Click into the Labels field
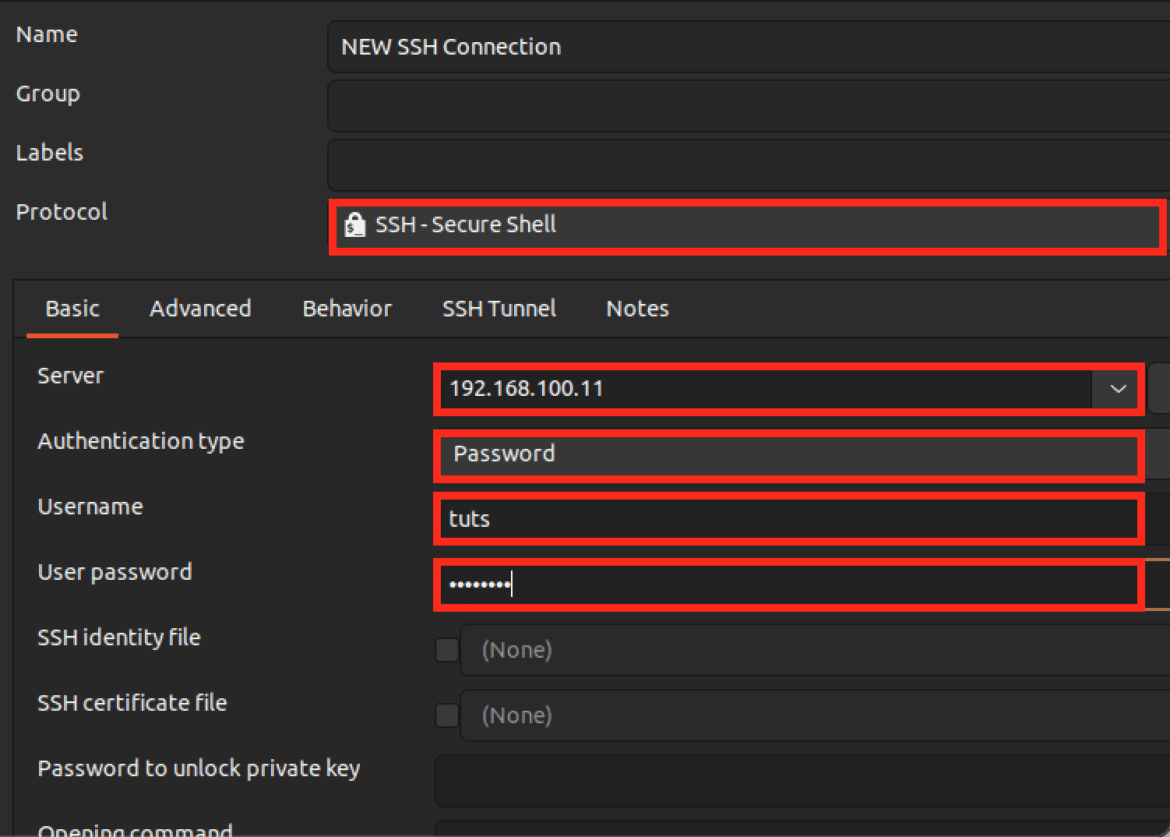This screenshot has width=1170, height=837. coord(746,165)
